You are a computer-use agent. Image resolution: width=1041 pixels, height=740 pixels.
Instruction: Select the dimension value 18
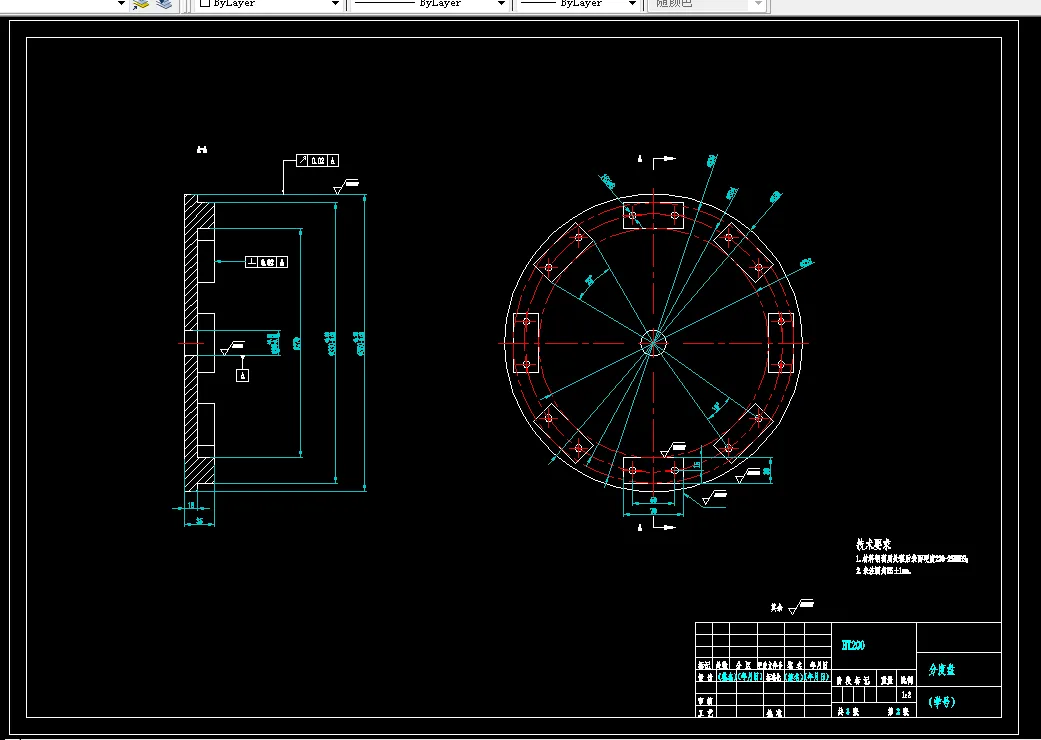(x=191, y=505)
